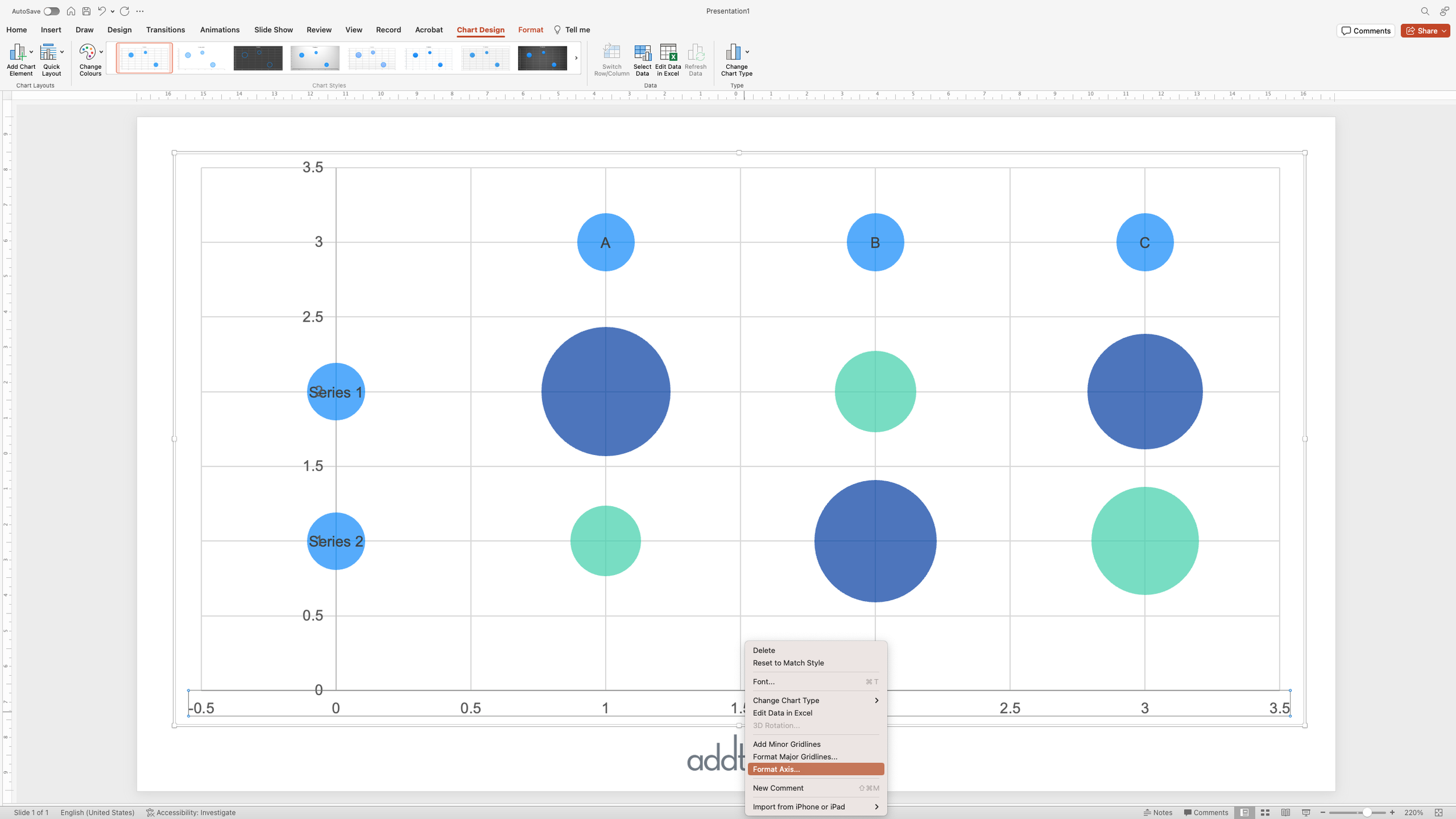The height and width of the screenshot is (819, 1456).
Task: Click the Undo icon
Action: (101, 11)
